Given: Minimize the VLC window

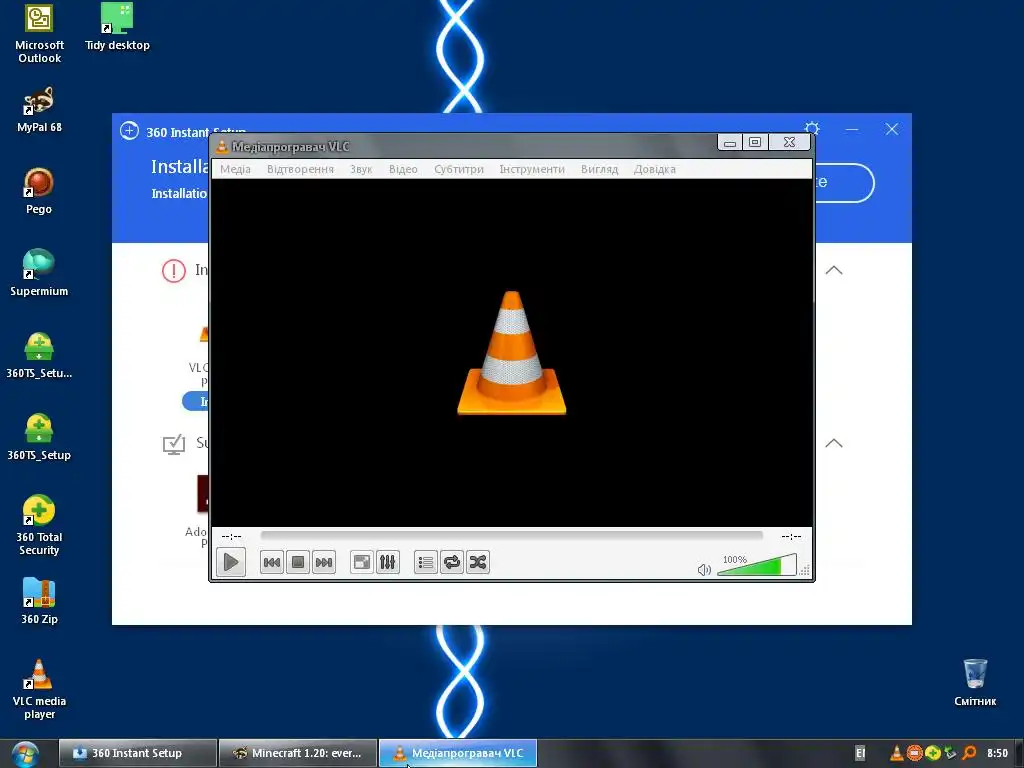Looking at the screenshot, I should [x=730, y=142].
